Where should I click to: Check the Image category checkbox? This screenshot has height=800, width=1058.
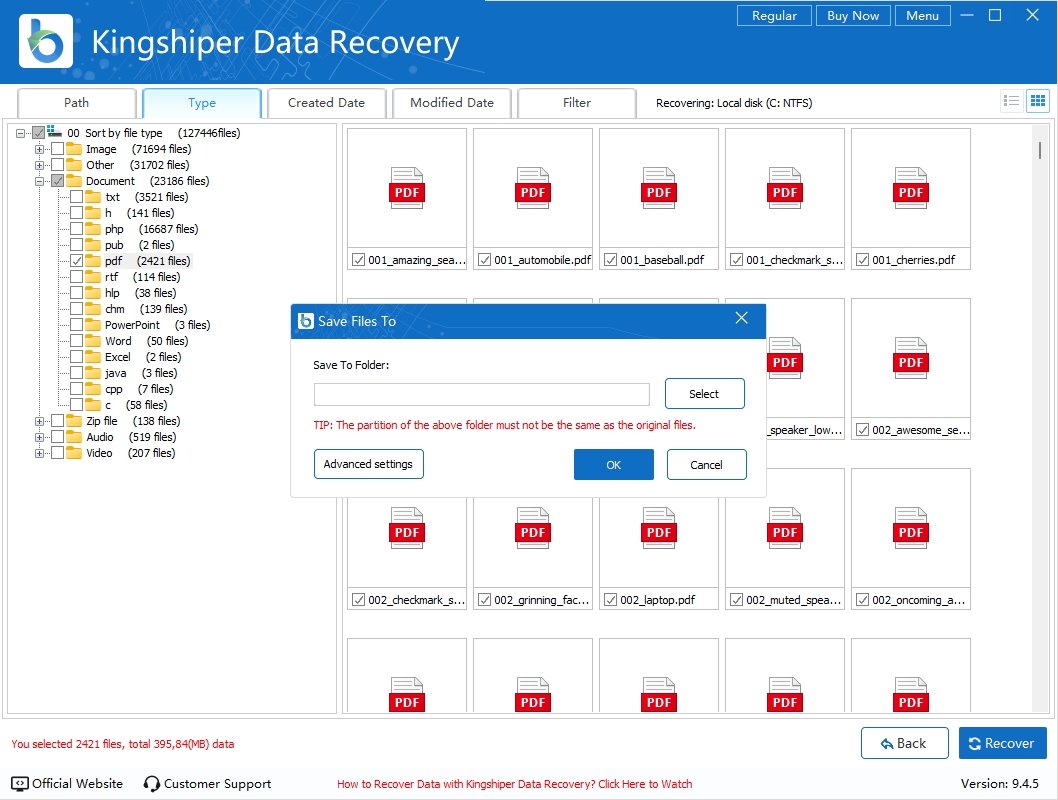(x=57, y=149)
